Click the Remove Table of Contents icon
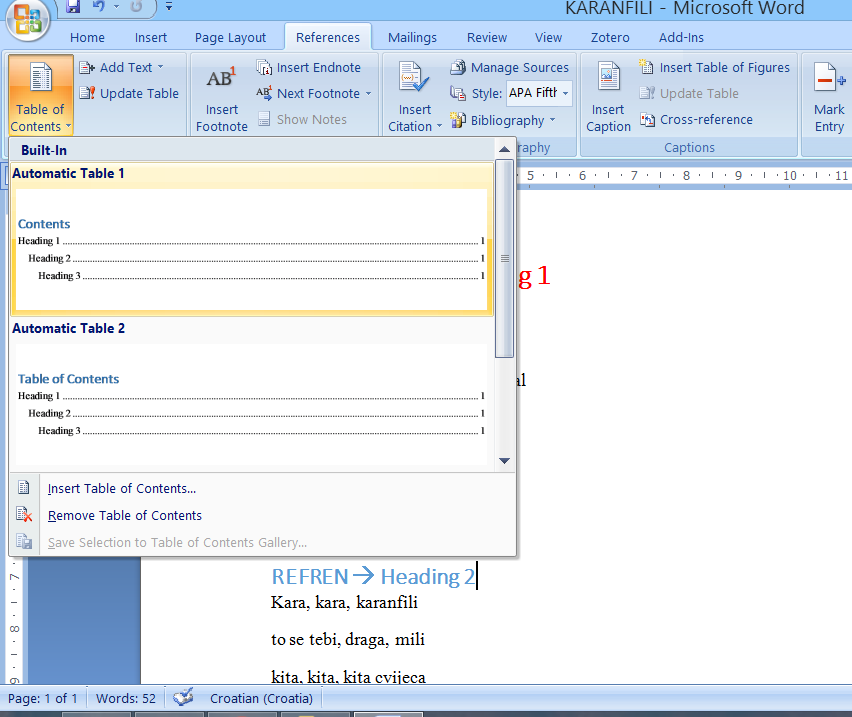The image size is (852, 717). click(x=24, y=514)
